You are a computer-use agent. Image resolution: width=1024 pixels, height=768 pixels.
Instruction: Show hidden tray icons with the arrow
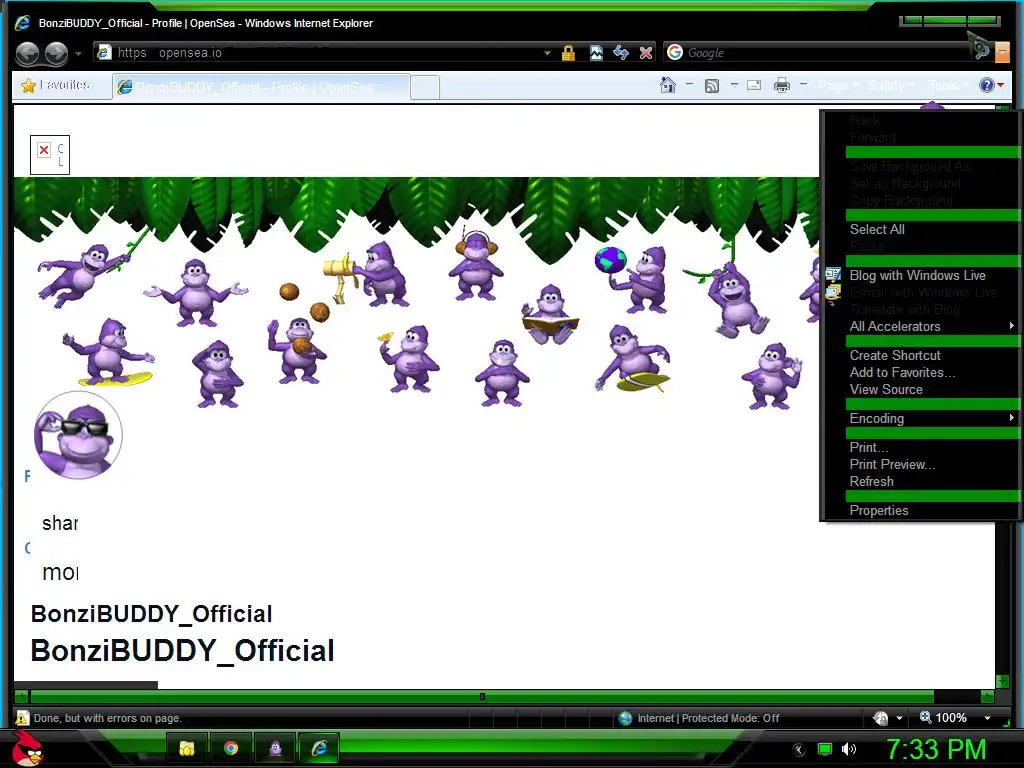799,750
